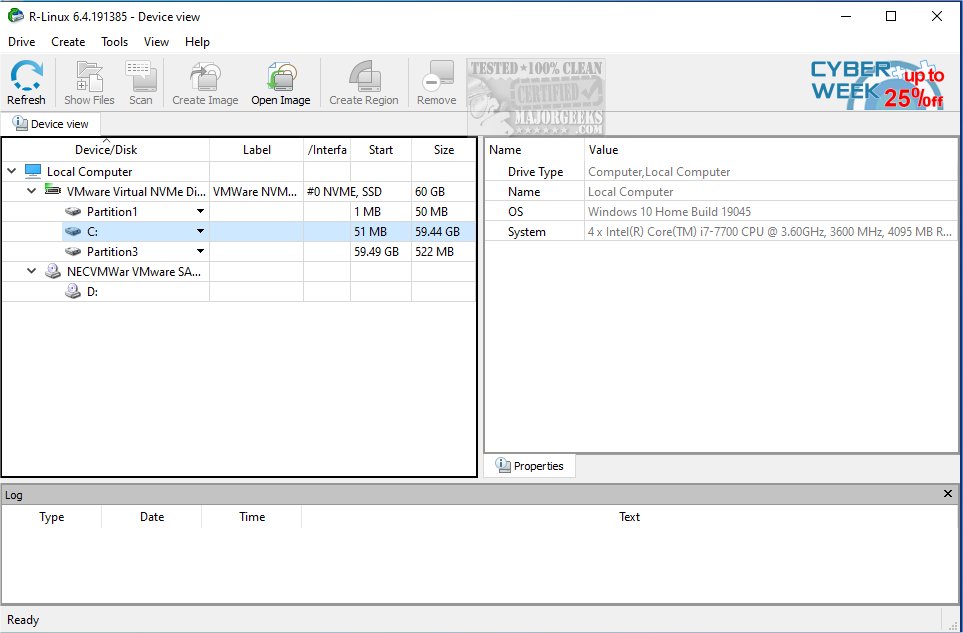Open the dropdown arrow on the C: drive

tap(200, 231)
